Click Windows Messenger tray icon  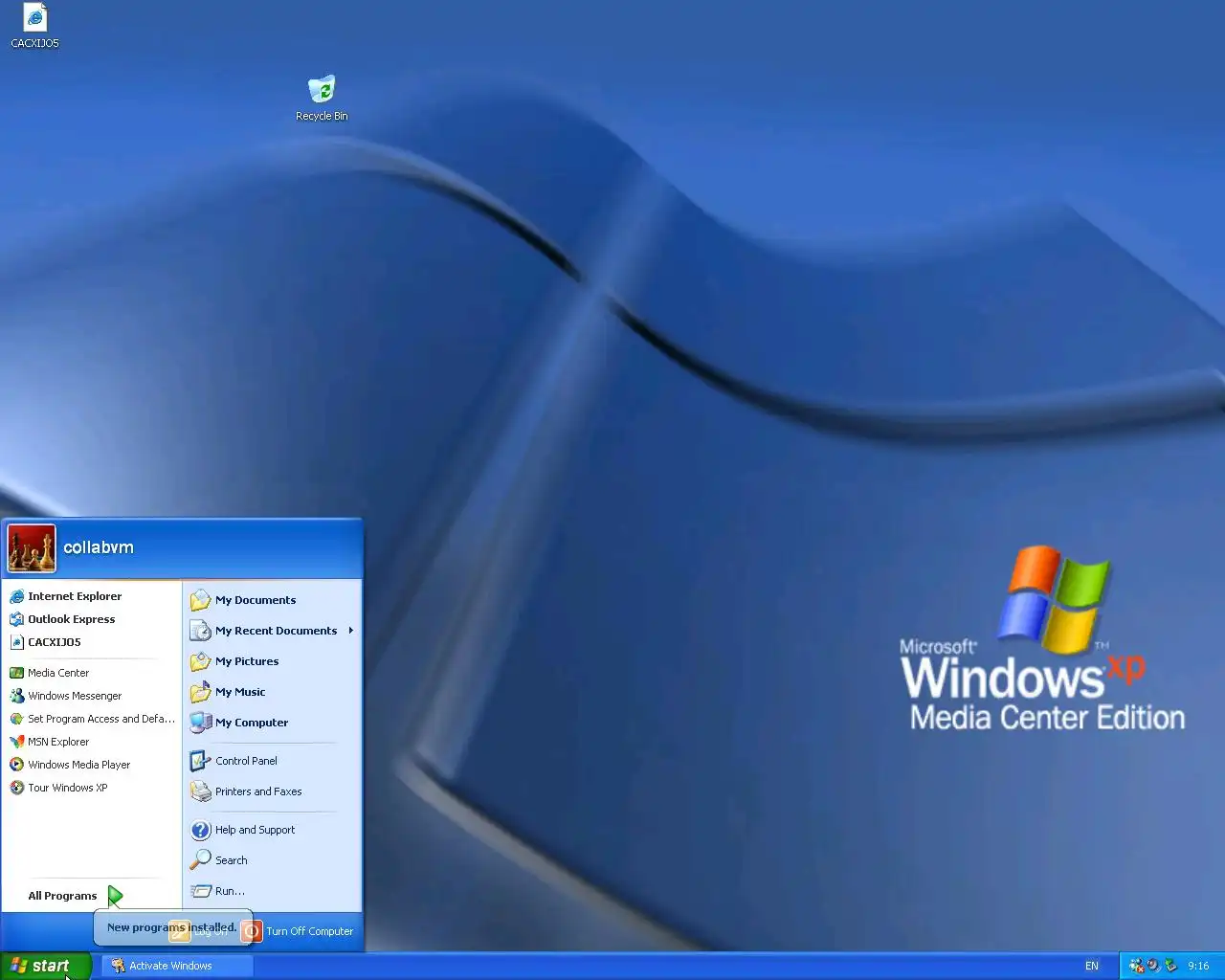1136,966
